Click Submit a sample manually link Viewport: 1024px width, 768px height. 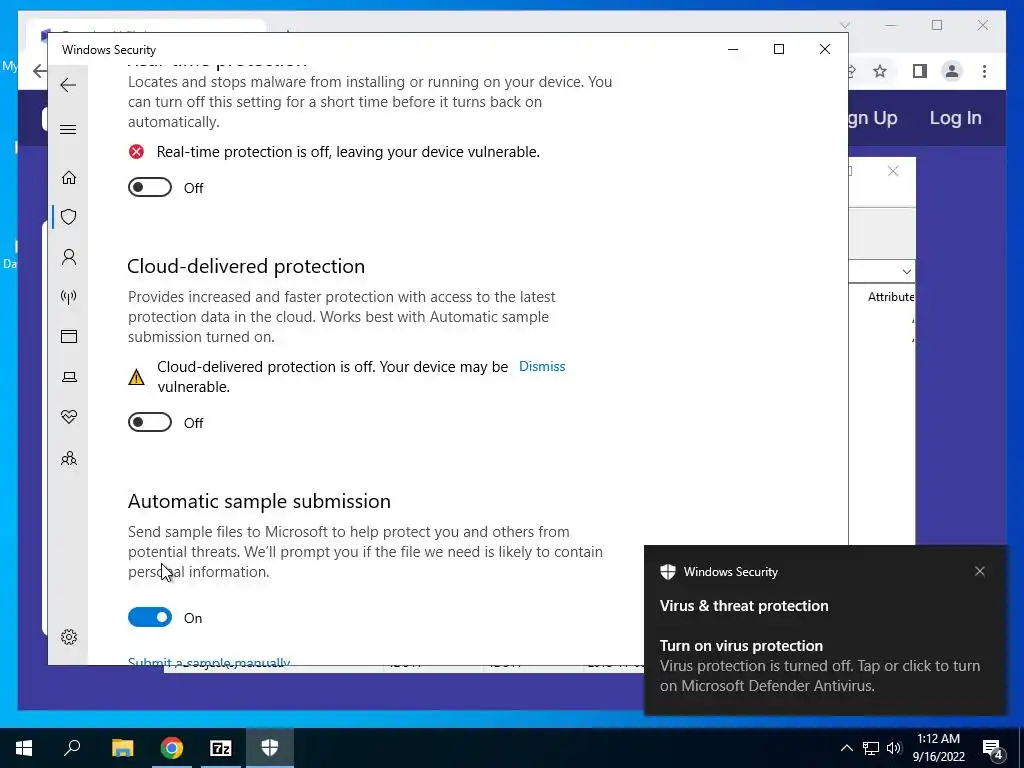[209, 661]
